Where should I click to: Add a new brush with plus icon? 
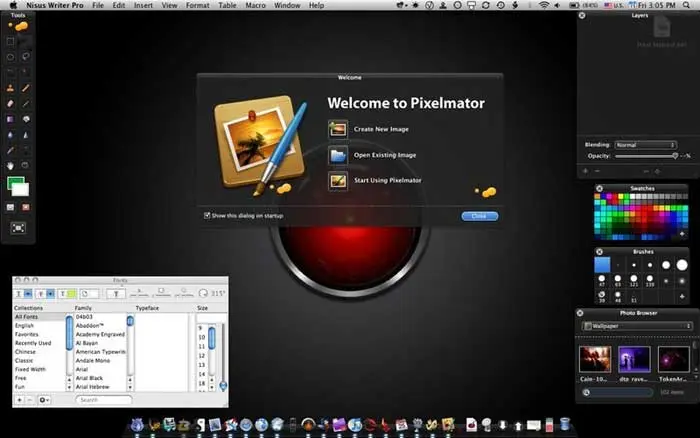point(682,296)
